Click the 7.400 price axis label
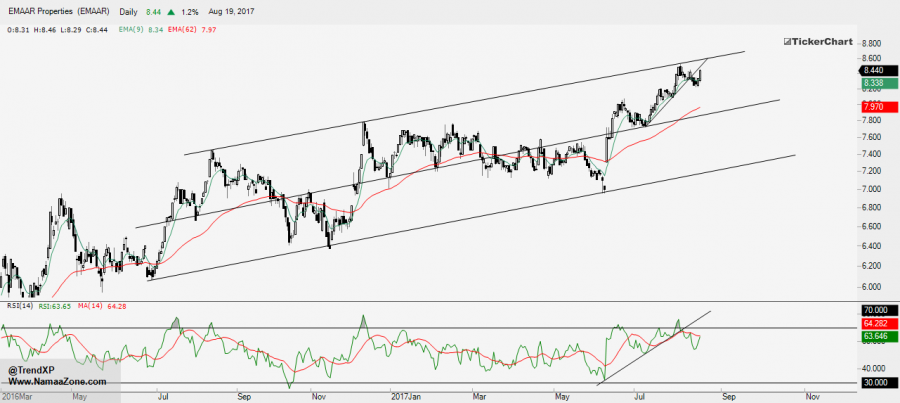The width and height of the screenshot is (900, 403). click(872, 154)
